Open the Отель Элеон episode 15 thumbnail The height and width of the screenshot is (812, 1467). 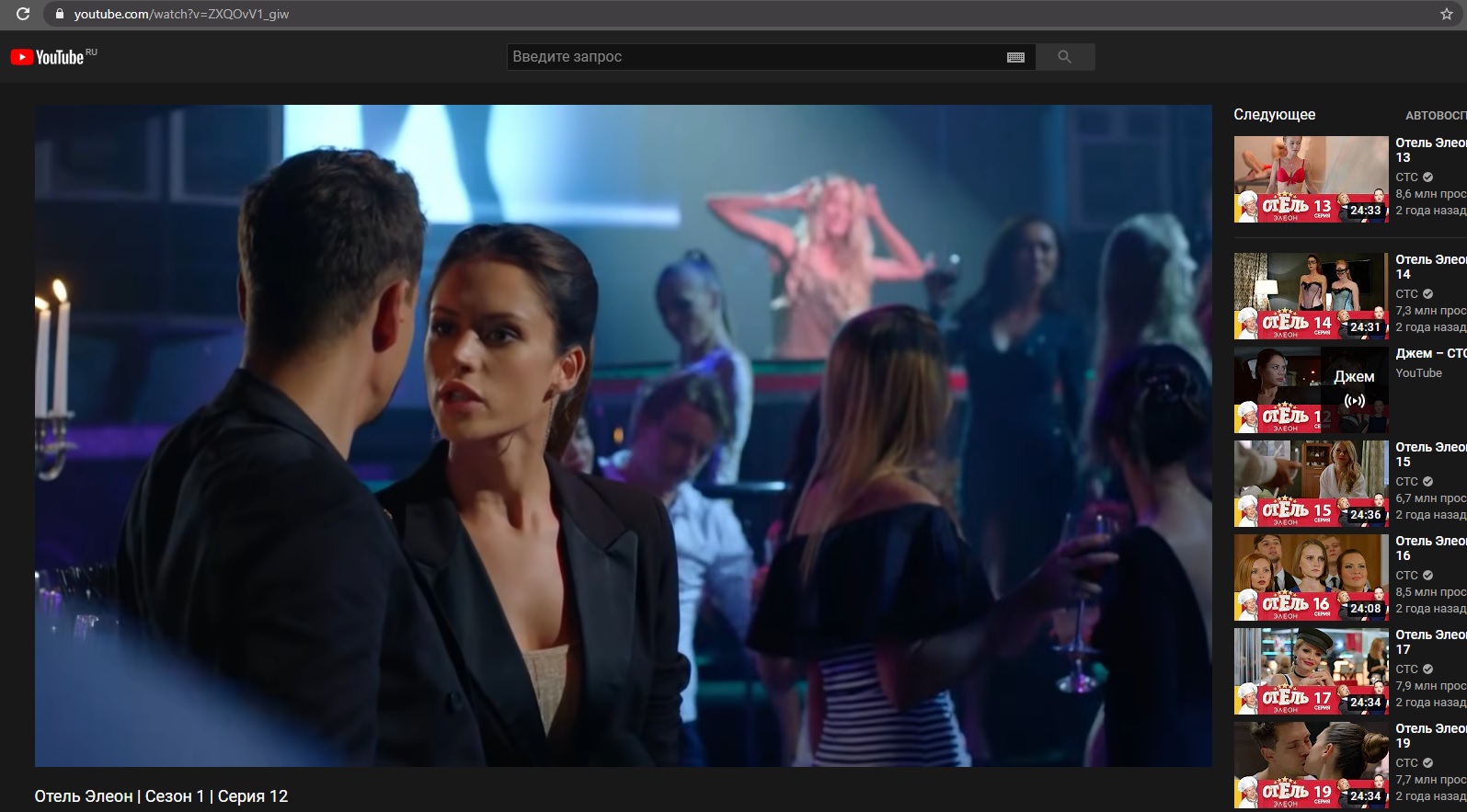pos(1311,484)
